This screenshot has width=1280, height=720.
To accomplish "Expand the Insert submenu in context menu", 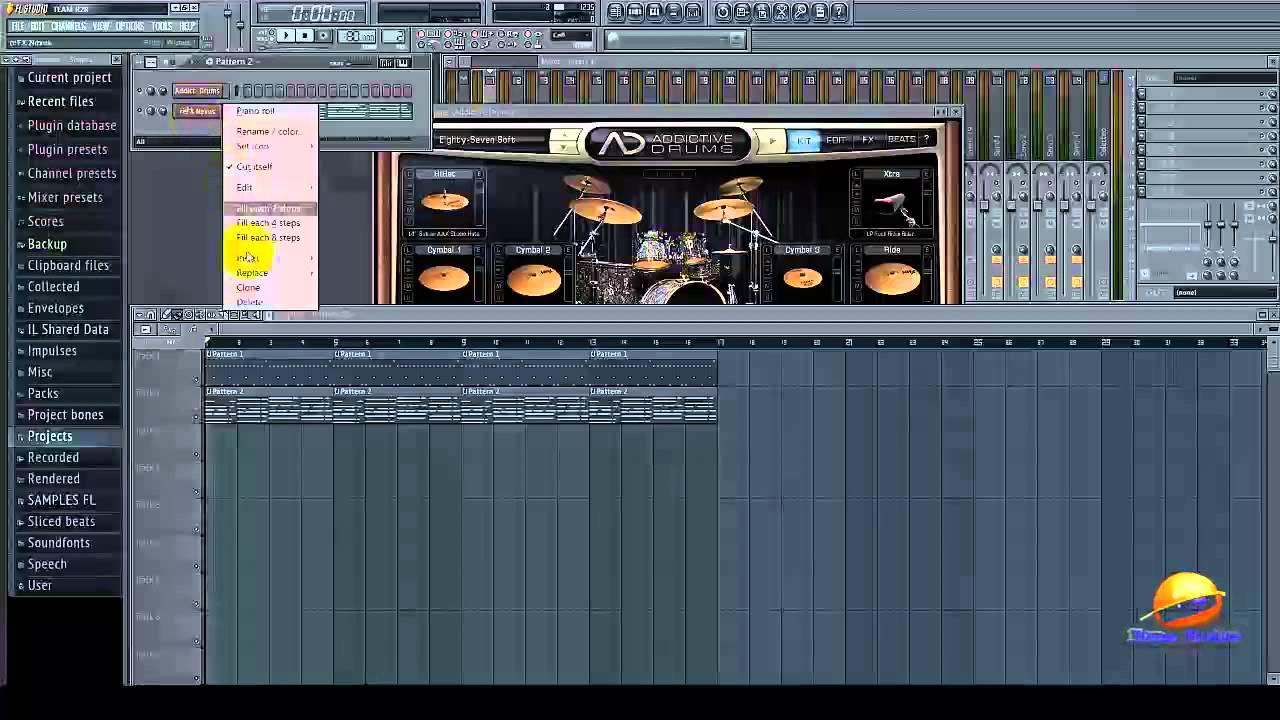I will (270, 258).
